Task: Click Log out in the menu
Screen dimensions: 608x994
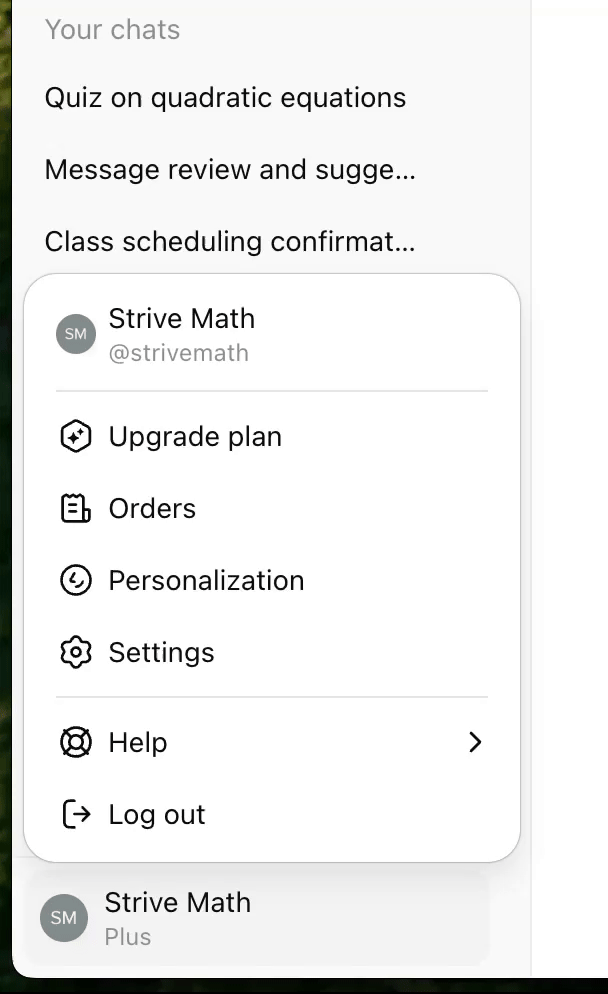Action: coord(156,814)
